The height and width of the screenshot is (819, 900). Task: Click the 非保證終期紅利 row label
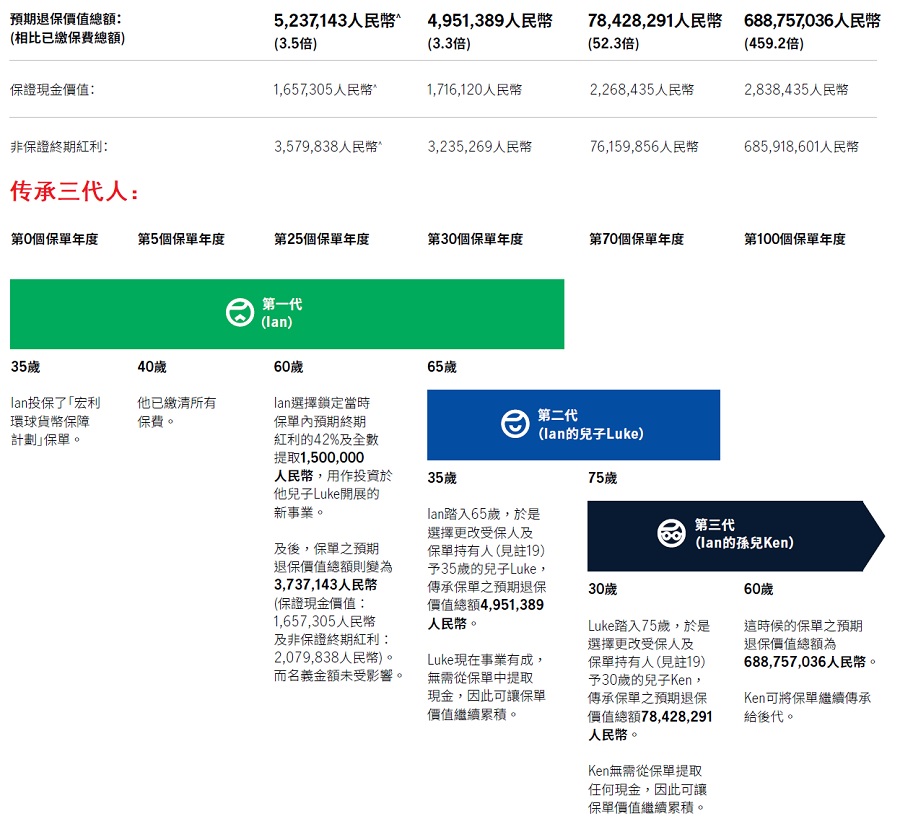tap(58, 147)
